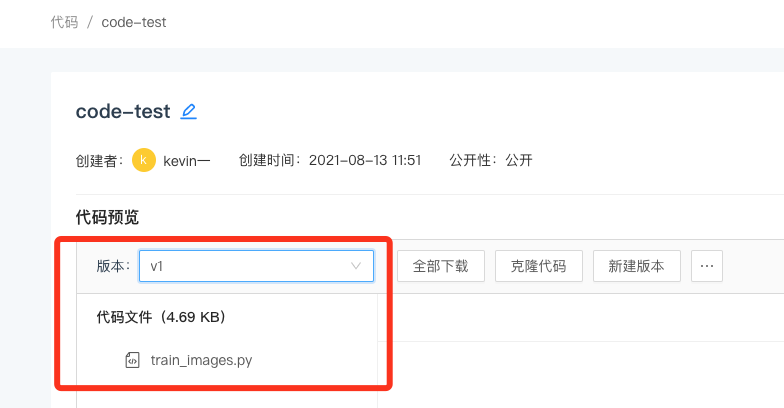Image resolution: width=784 pixels, height=408 pixels.
Task: Click the 代码文件 (4.69 KB) header
Action: tap(161, 317)
